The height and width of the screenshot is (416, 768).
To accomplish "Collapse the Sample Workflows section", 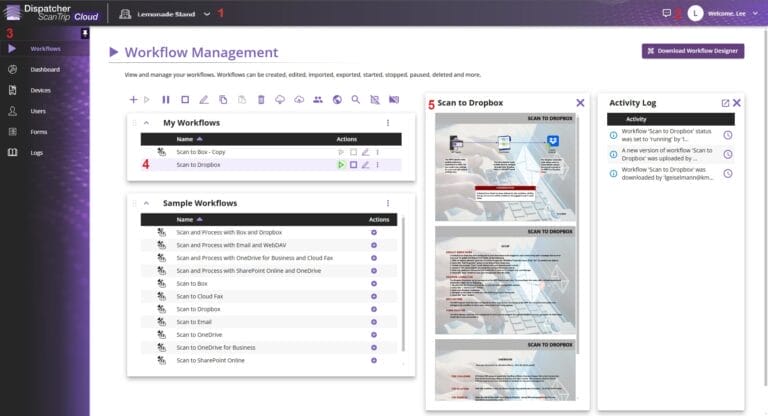I will (145, 203).
